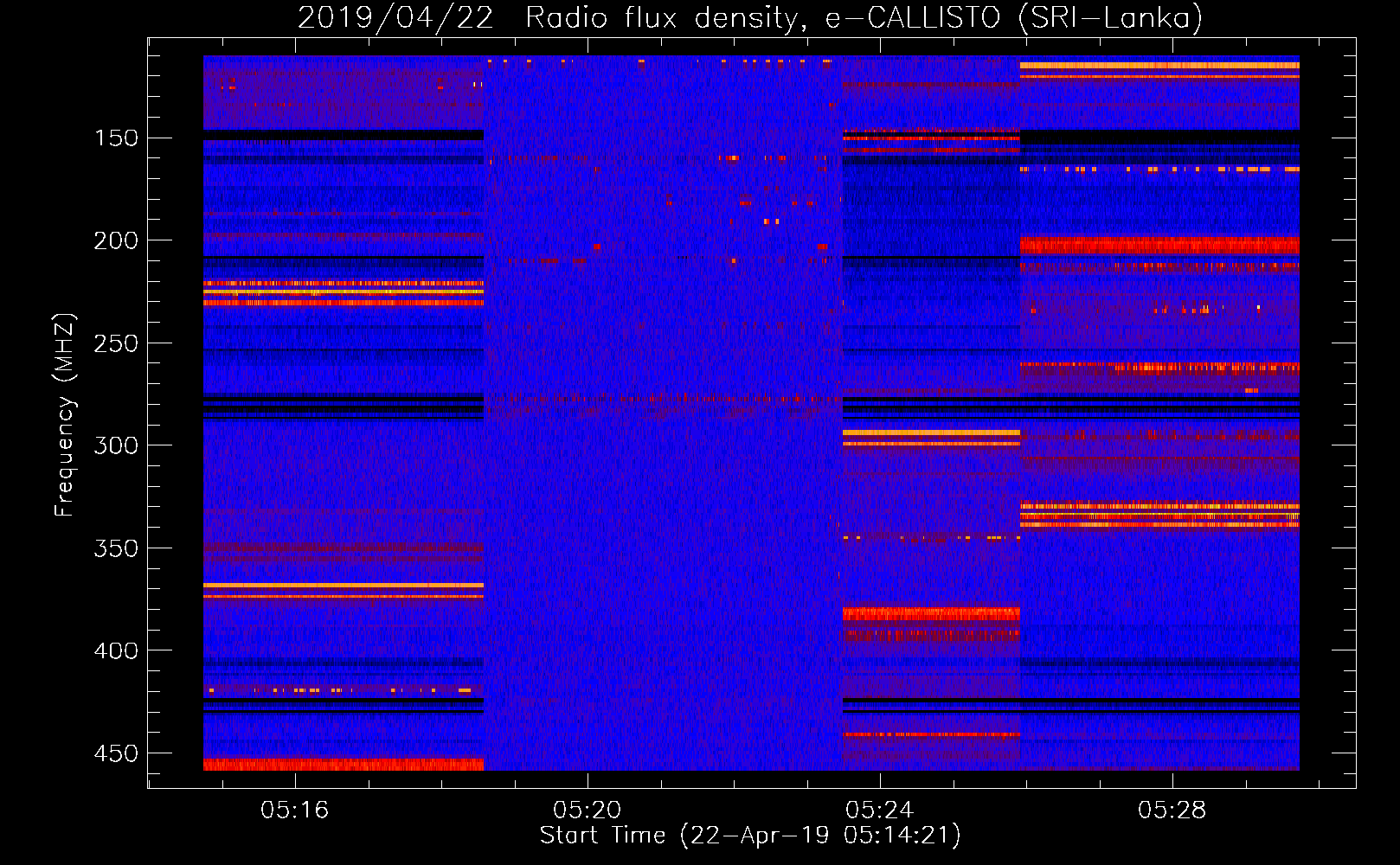Click the 05:28 time tick label

[1172, 810]
